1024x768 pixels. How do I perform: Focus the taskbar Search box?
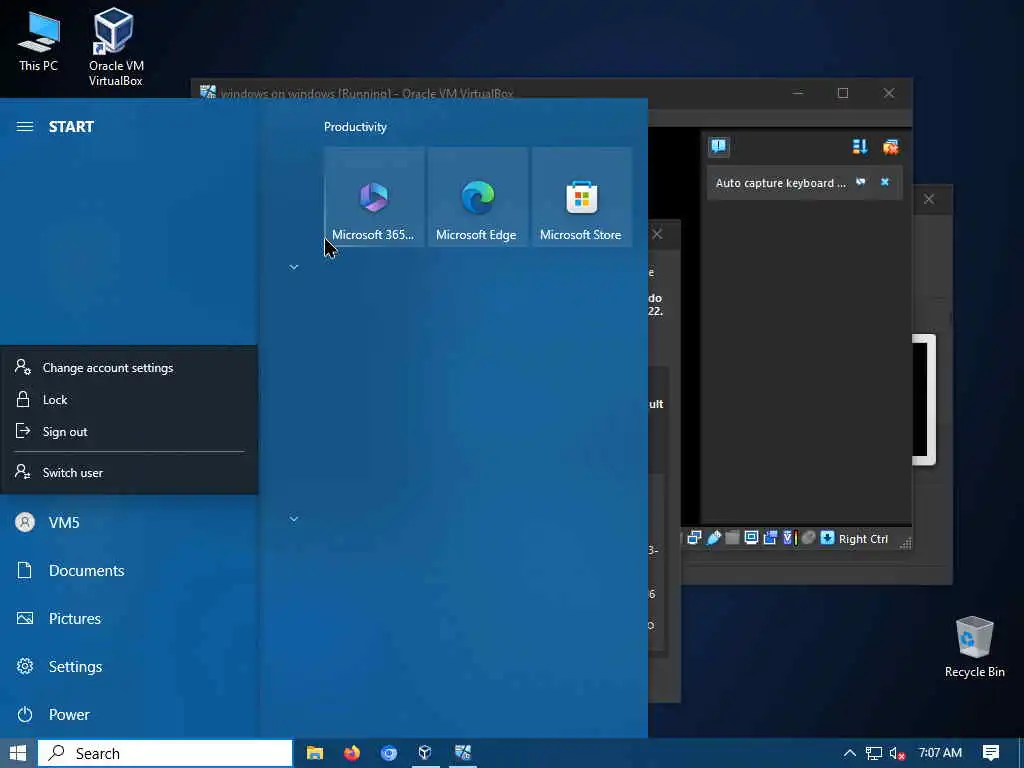[165, 753]
